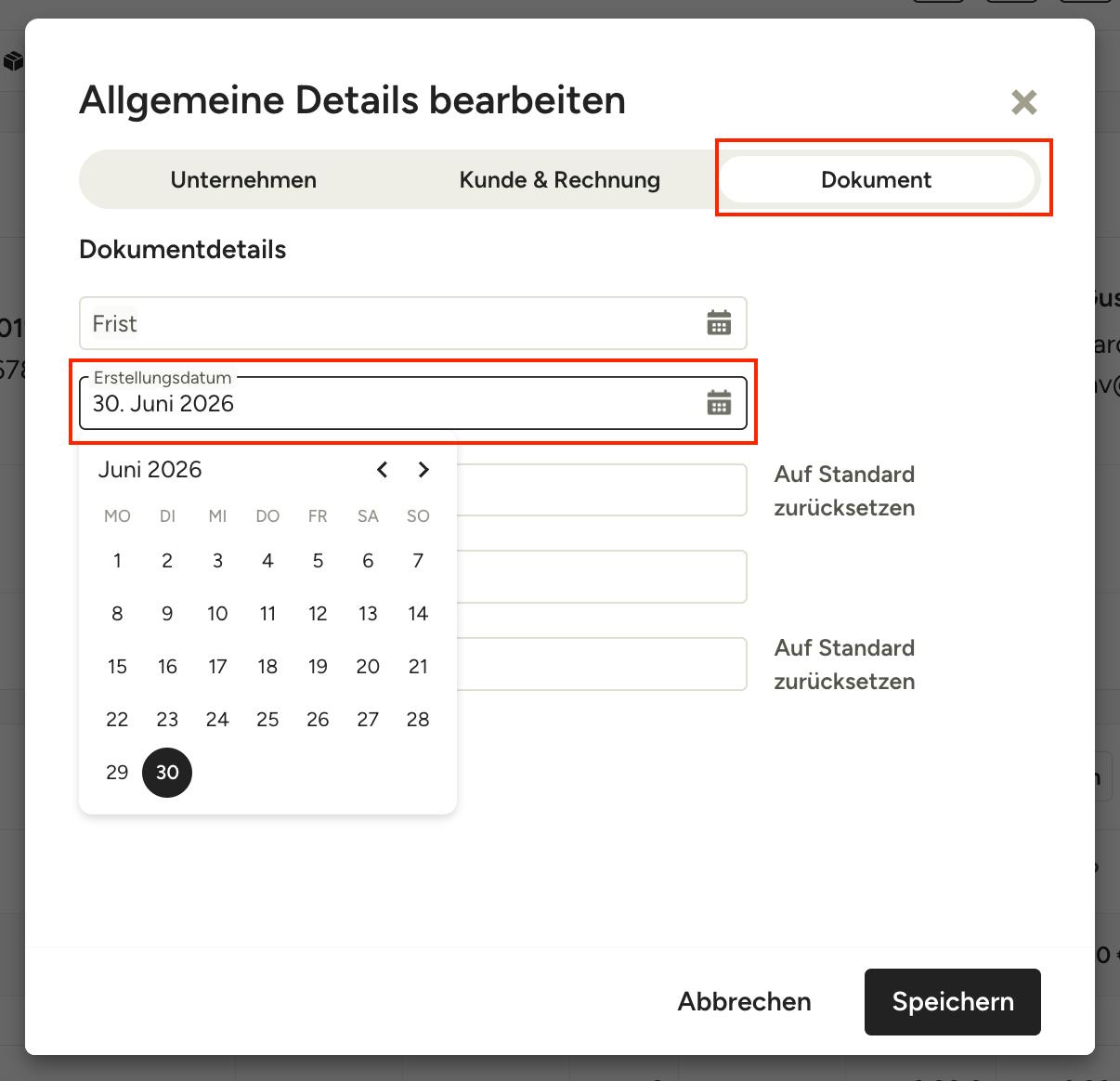This screenshot has height=1081, width=1120.
Task: Click into the Frist input field
Action: point(413,323)
